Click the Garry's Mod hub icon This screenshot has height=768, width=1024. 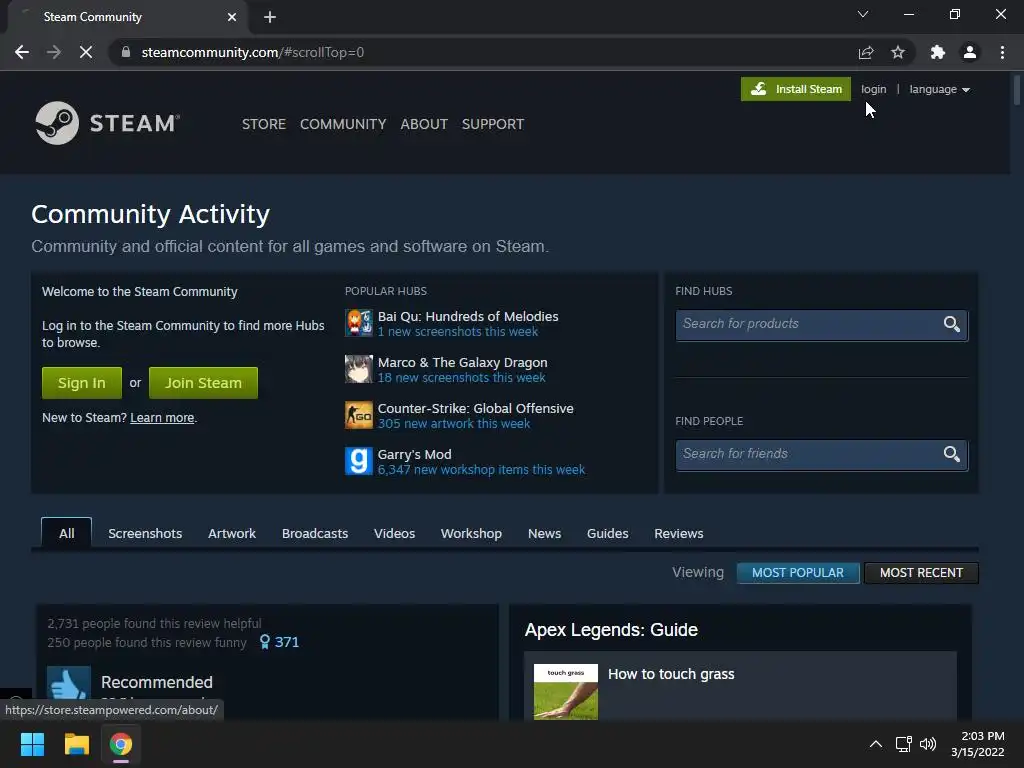tap(359, 461)
